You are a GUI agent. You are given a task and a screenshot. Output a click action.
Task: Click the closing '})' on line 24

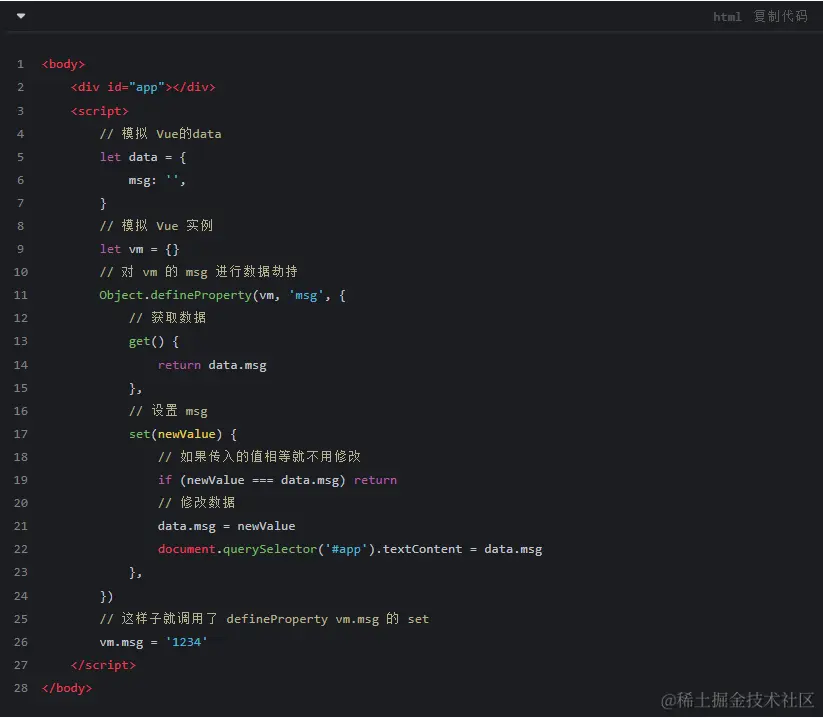(107, 596)
